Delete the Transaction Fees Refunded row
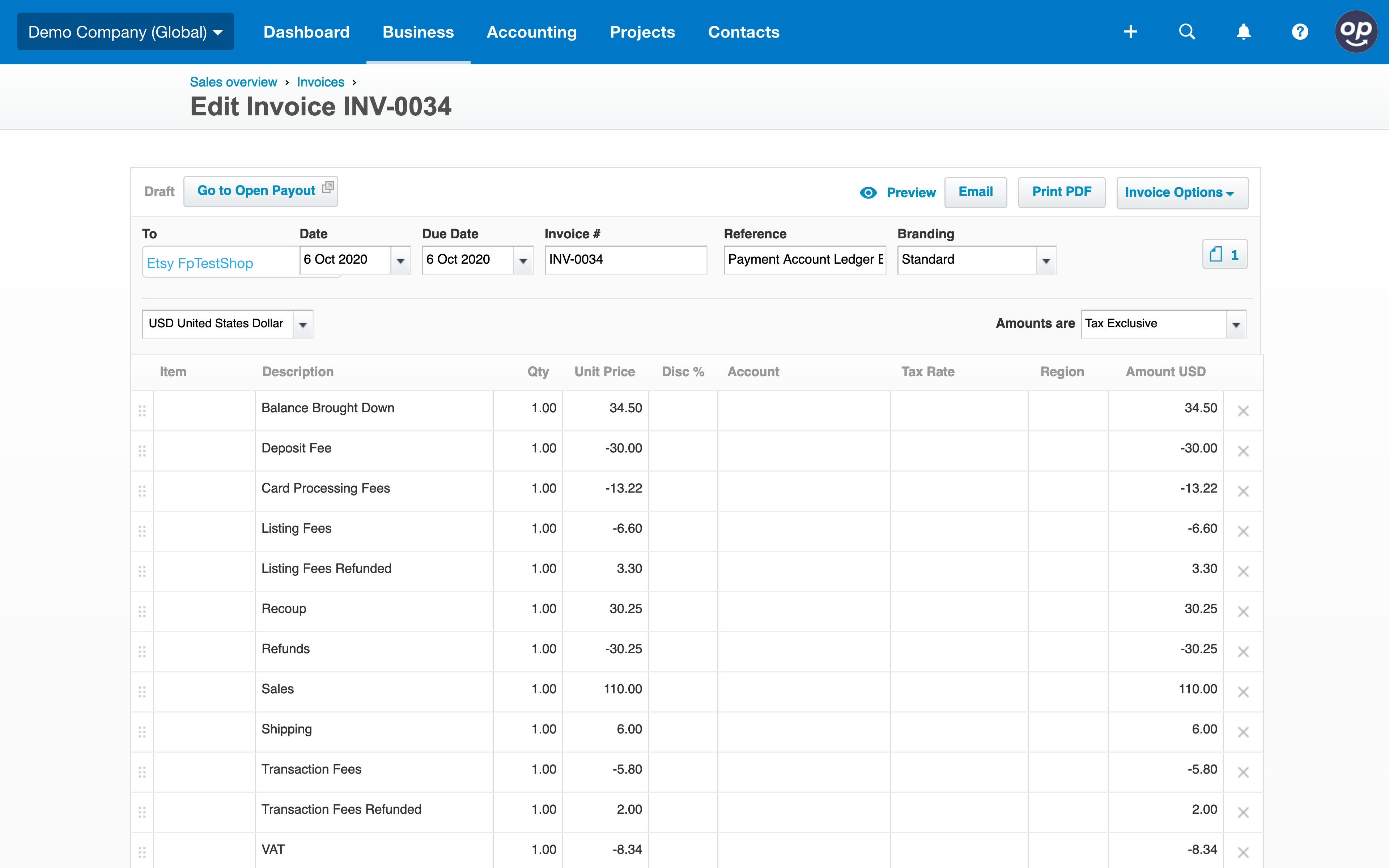The height and width of the screenshot is (868, 1389). pos(1243,813)
